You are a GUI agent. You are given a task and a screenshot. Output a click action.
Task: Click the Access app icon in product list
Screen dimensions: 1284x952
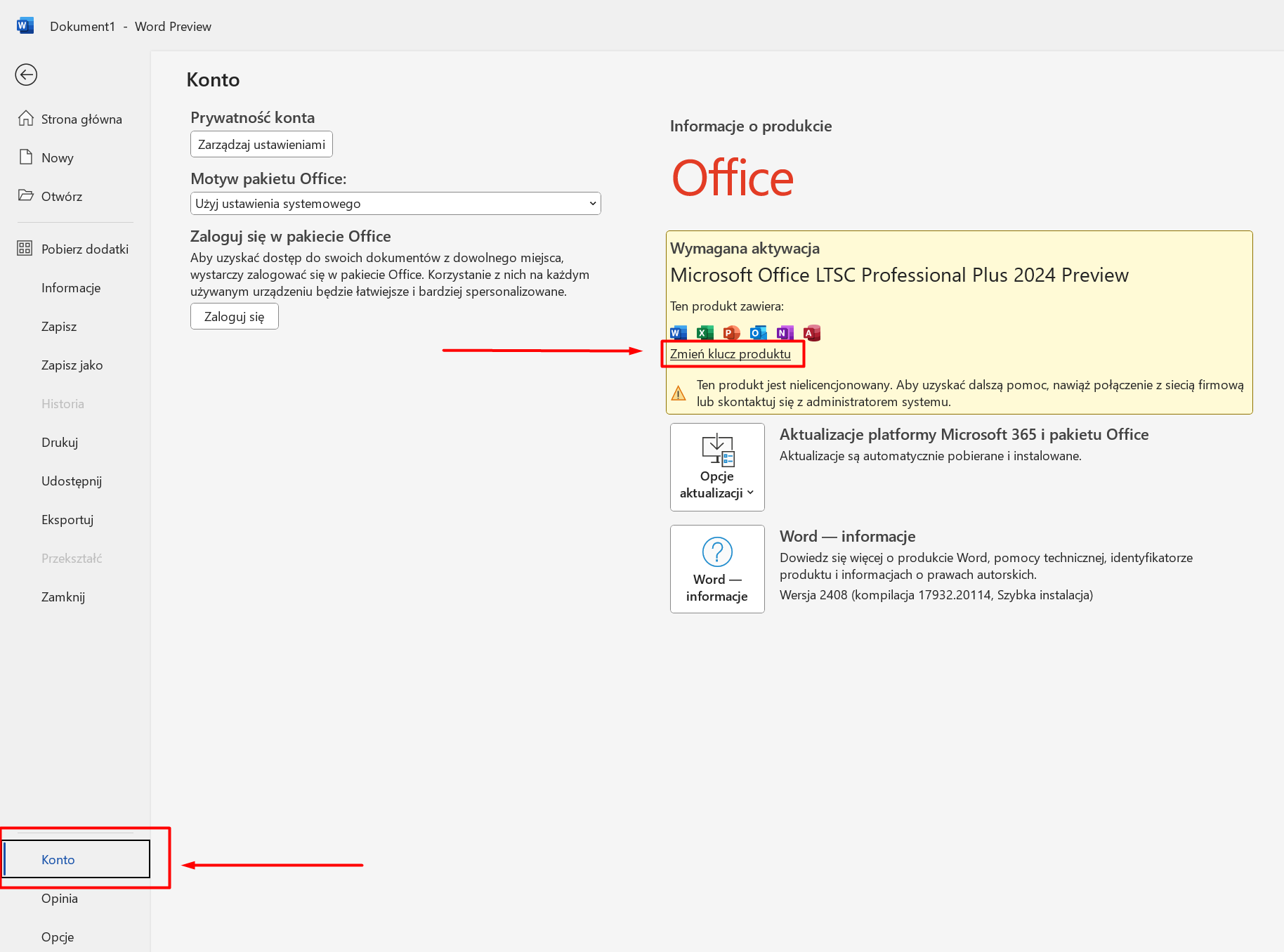pyautogui.click(x=812, y=333)
